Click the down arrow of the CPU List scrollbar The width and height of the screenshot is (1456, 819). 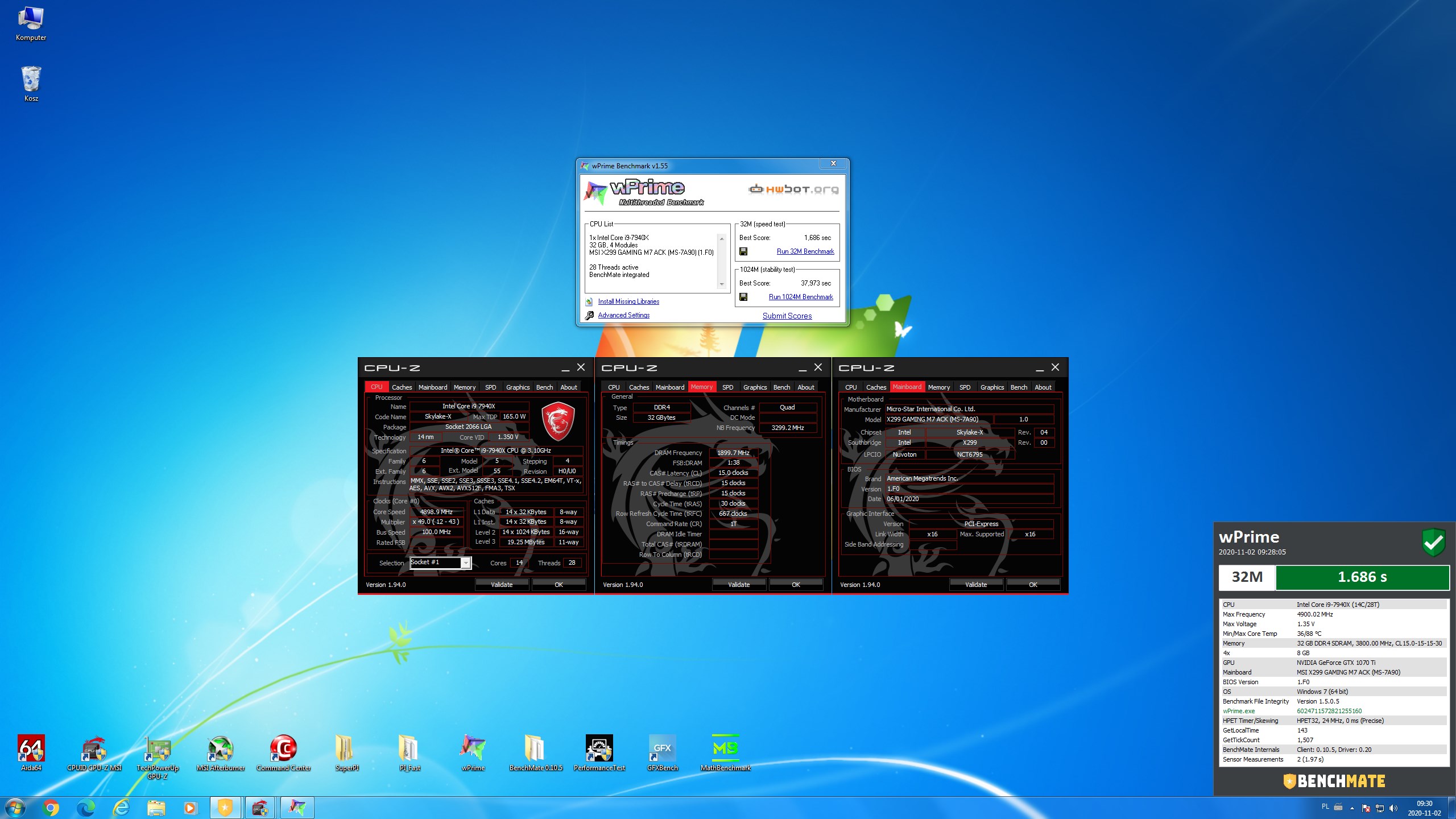(x=722, y=284)
